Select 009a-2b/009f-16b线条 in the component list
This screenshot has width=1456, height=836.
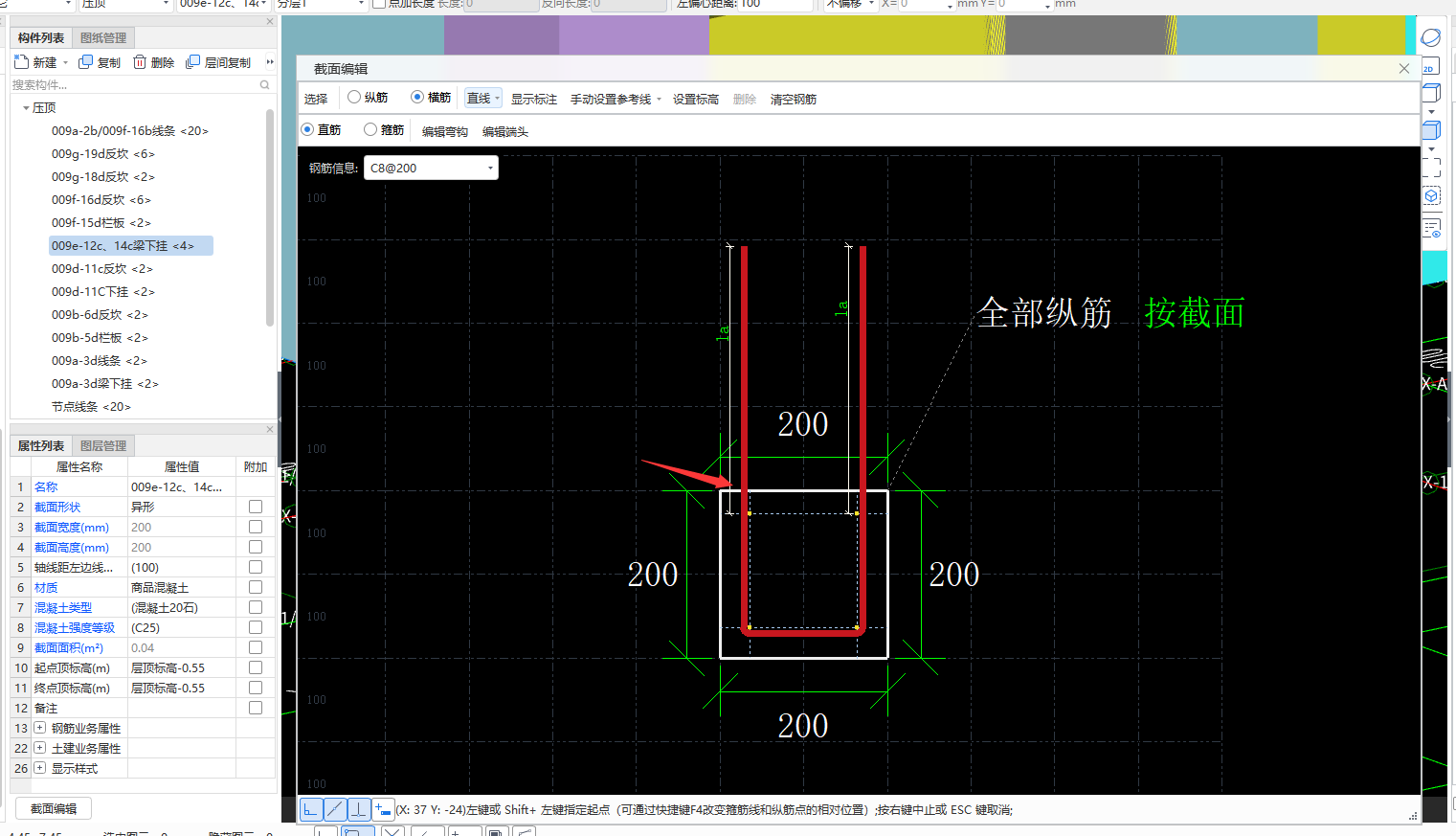pos(130,130)
